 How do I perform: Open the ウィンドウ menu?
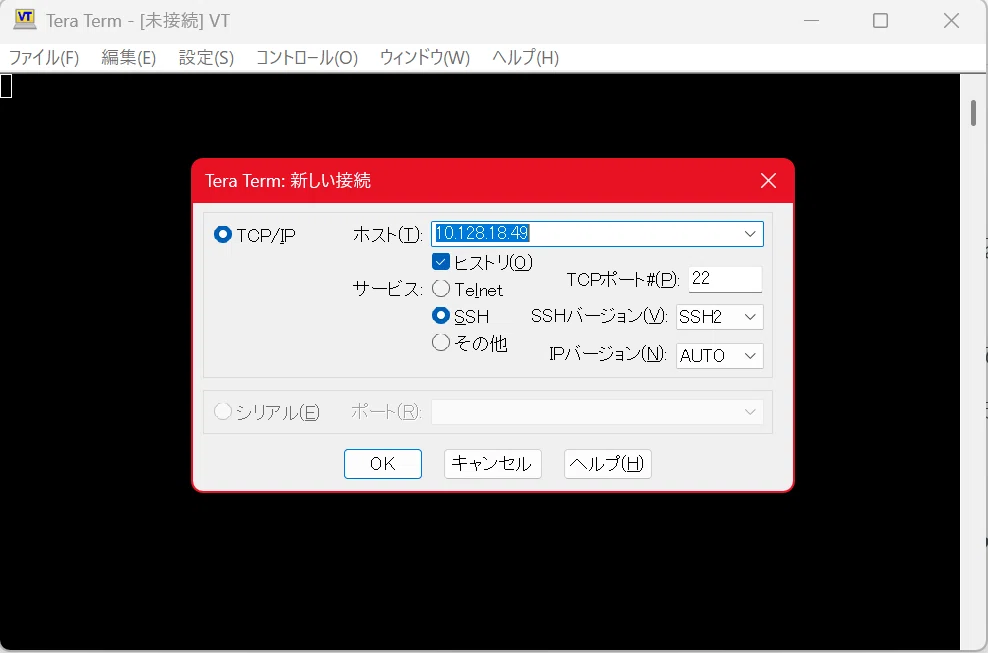click(425, 58)
